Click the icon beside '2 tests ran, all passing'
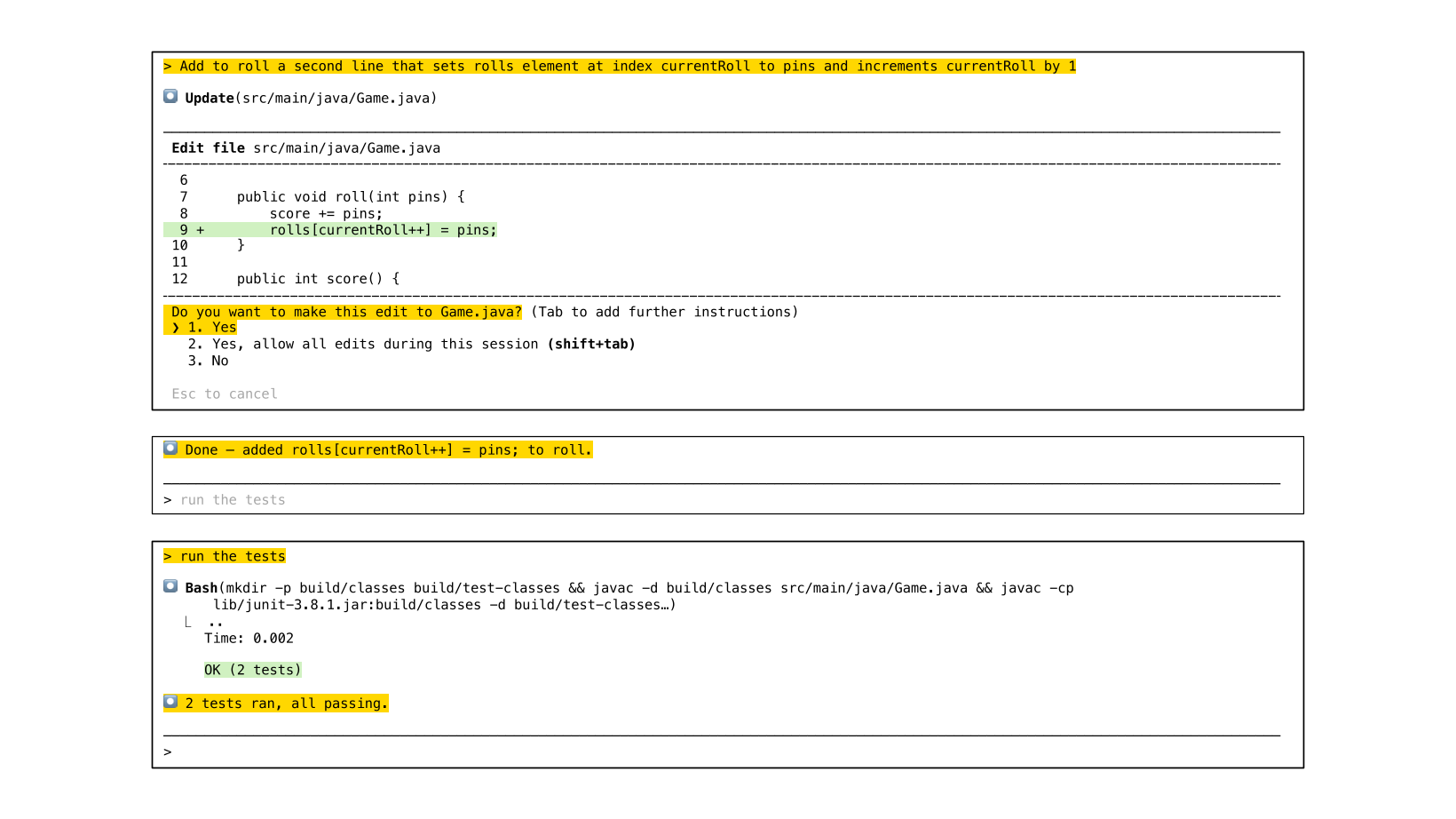The image size is (1456, 819). [x=170, y=702]
